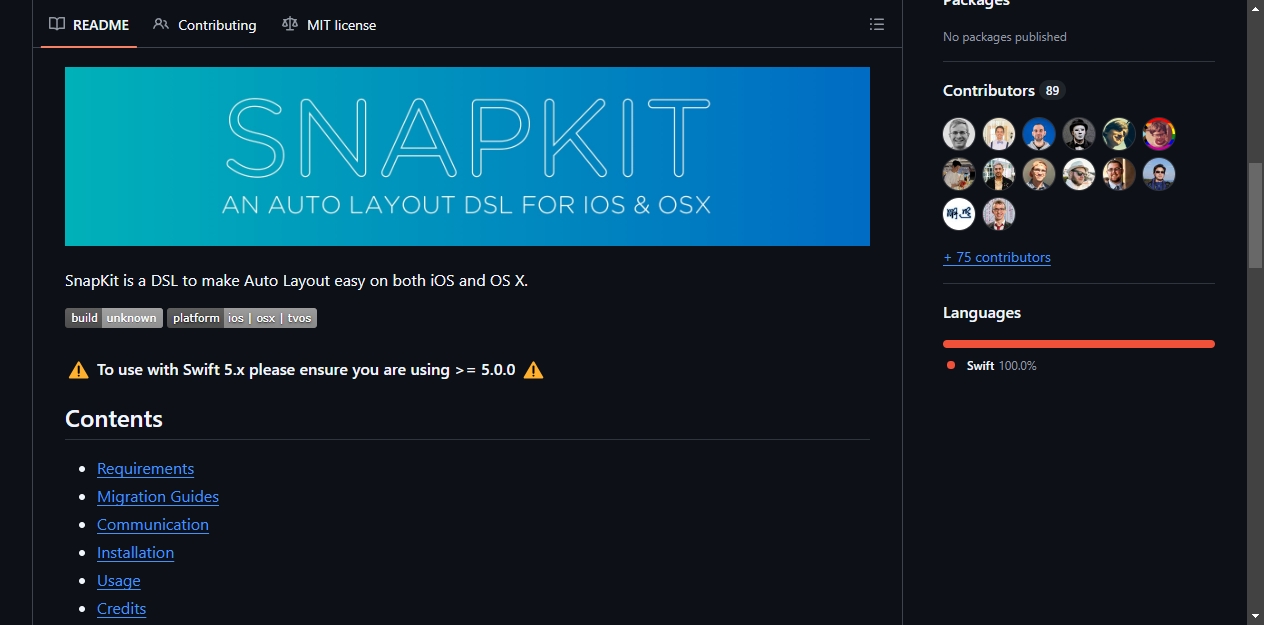The width and height of the screenshot is (1264, 625).
Task: Click the scrollbar up arrow
Action: click(1256, 9)
